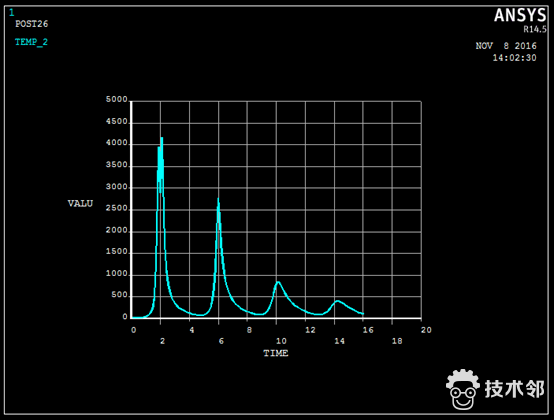
Task: Click the small fourth peak near time 14
Action: coord(337,301)
